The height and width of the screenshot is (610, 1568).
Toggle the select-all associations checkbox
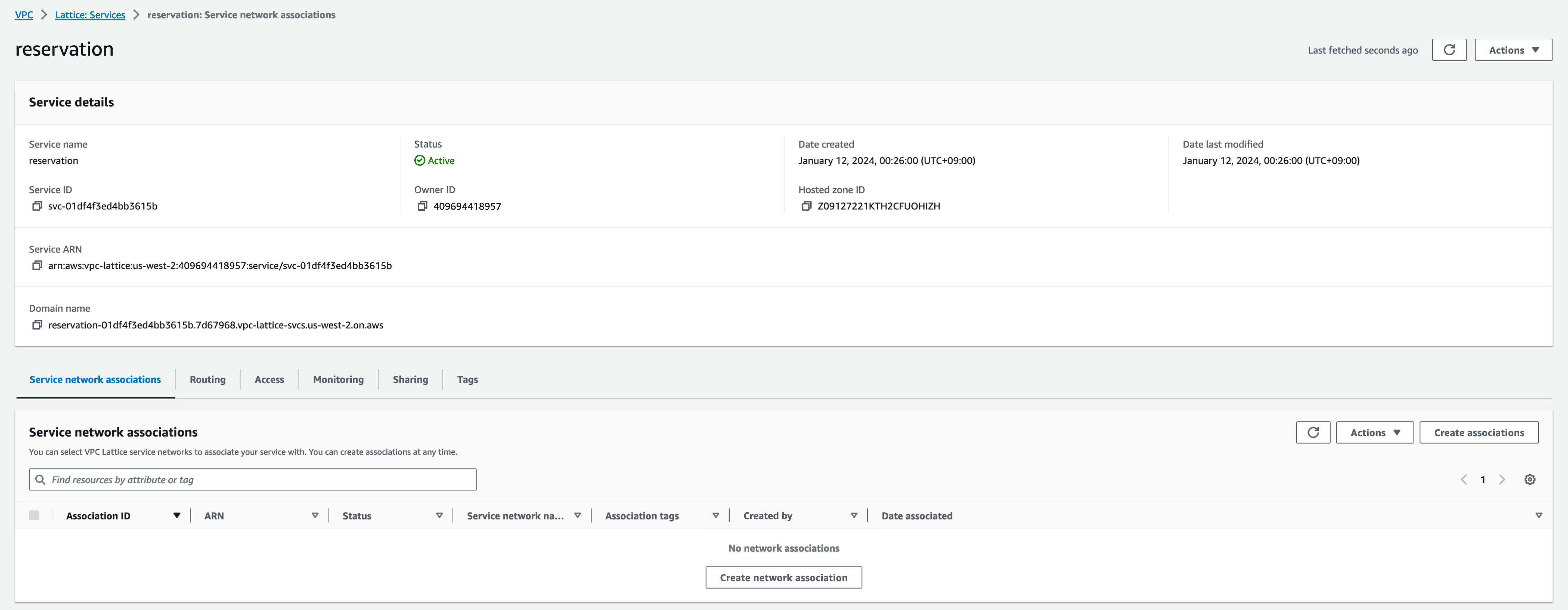point(34,516)
